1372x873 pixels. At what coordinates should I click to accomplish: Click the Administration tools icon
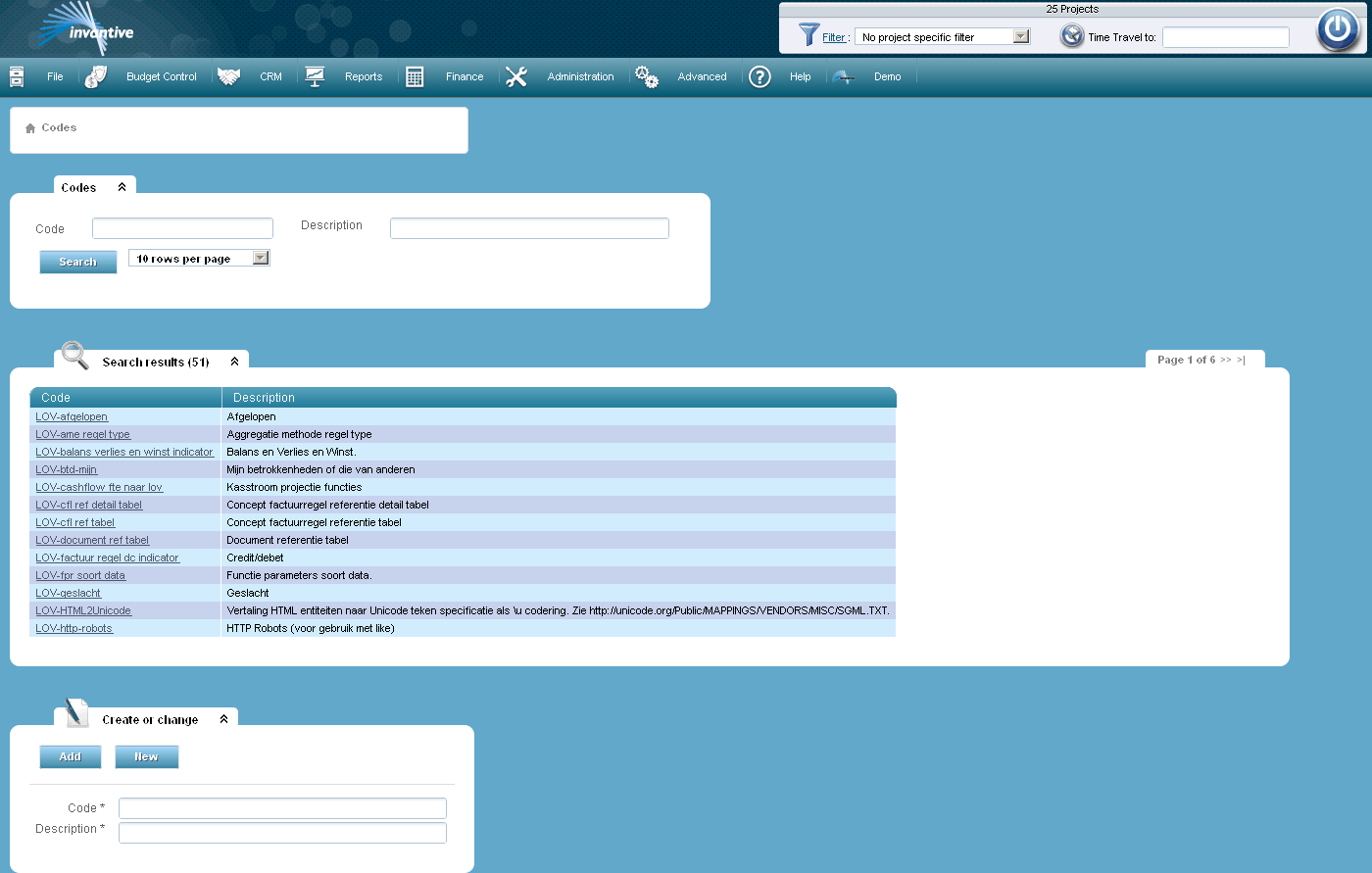point(516,76)
